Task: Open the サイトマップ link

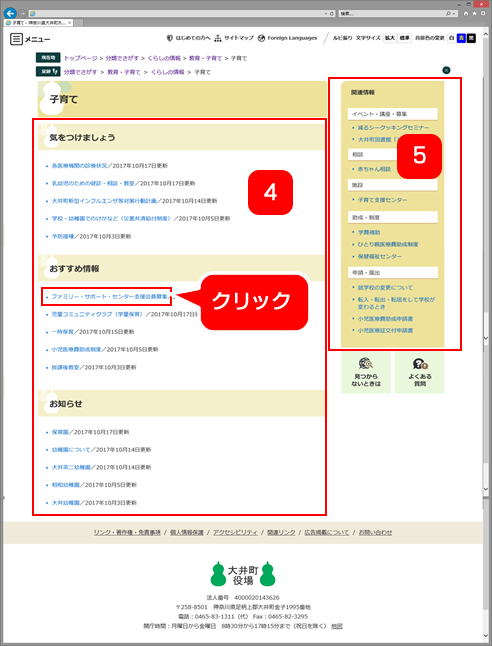Action: coord(234,38)
